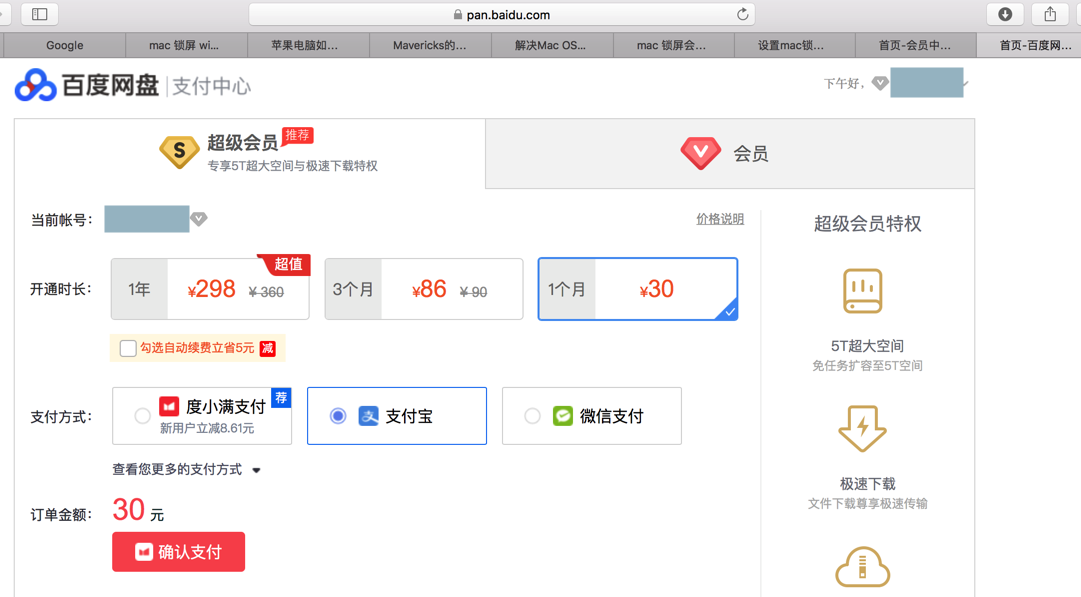Choose the 1年 ¥298 plan
Viewport: 1081px width, 597px height.
pos(210,289)
